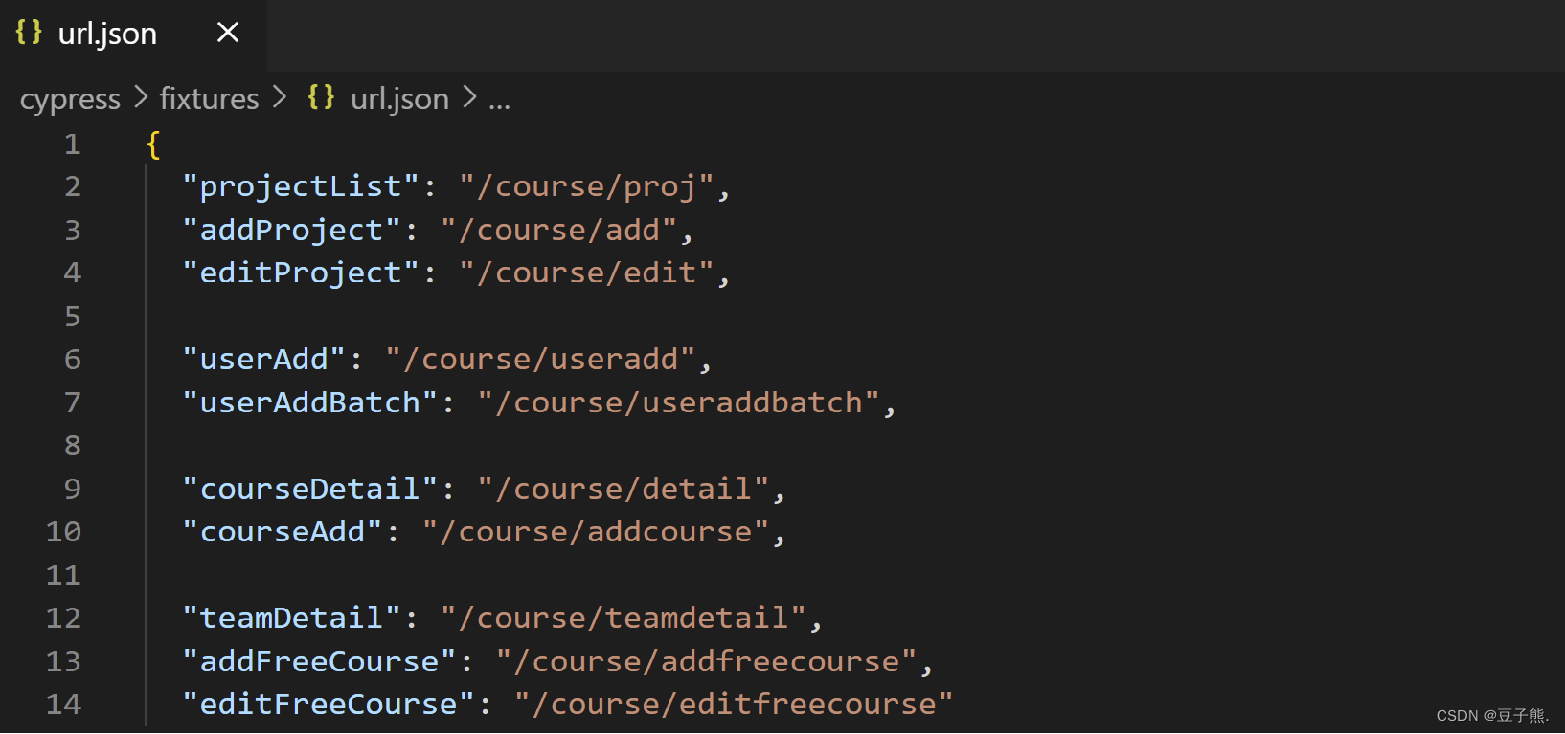Click the chevron between cypress and fixtures

tap(140, 99)
